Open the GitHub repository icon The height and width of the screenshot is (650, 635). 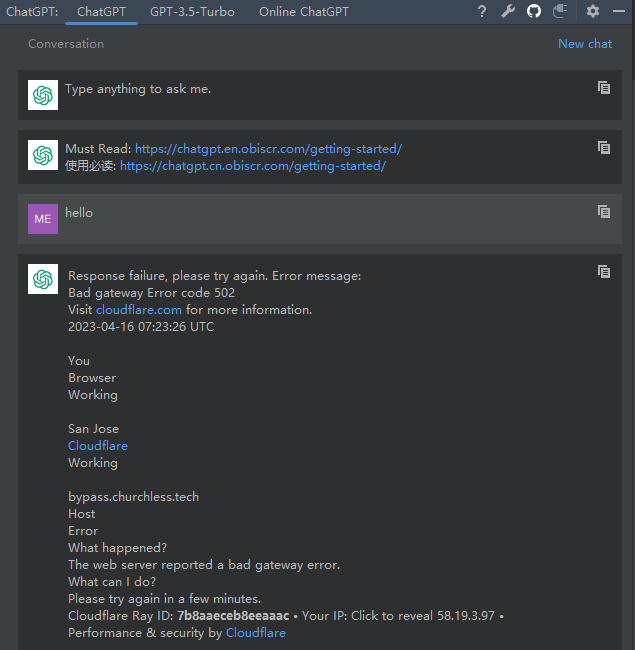(x=534, y=11)
